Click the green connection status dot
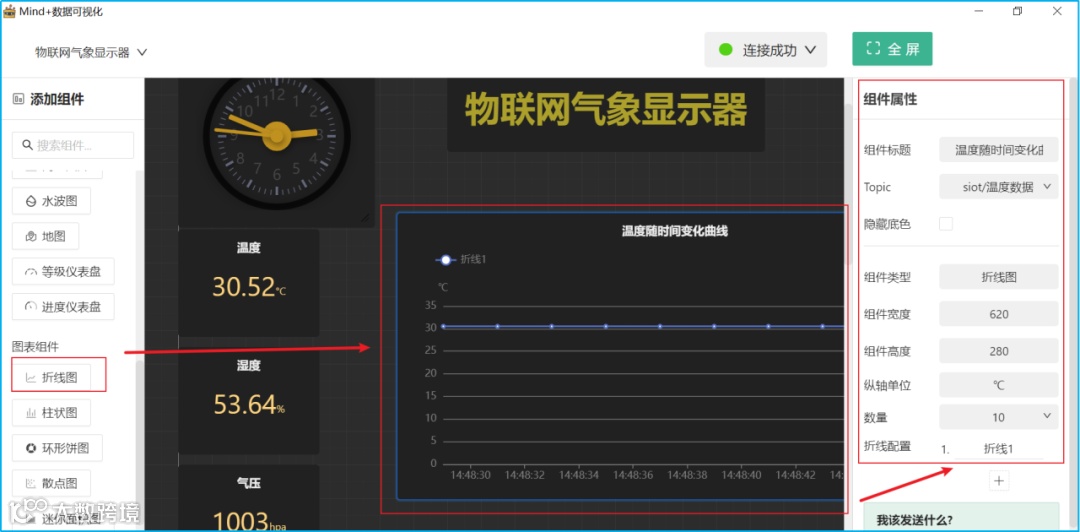This screenshot has height=532, width=1080. tap(725, 50)
